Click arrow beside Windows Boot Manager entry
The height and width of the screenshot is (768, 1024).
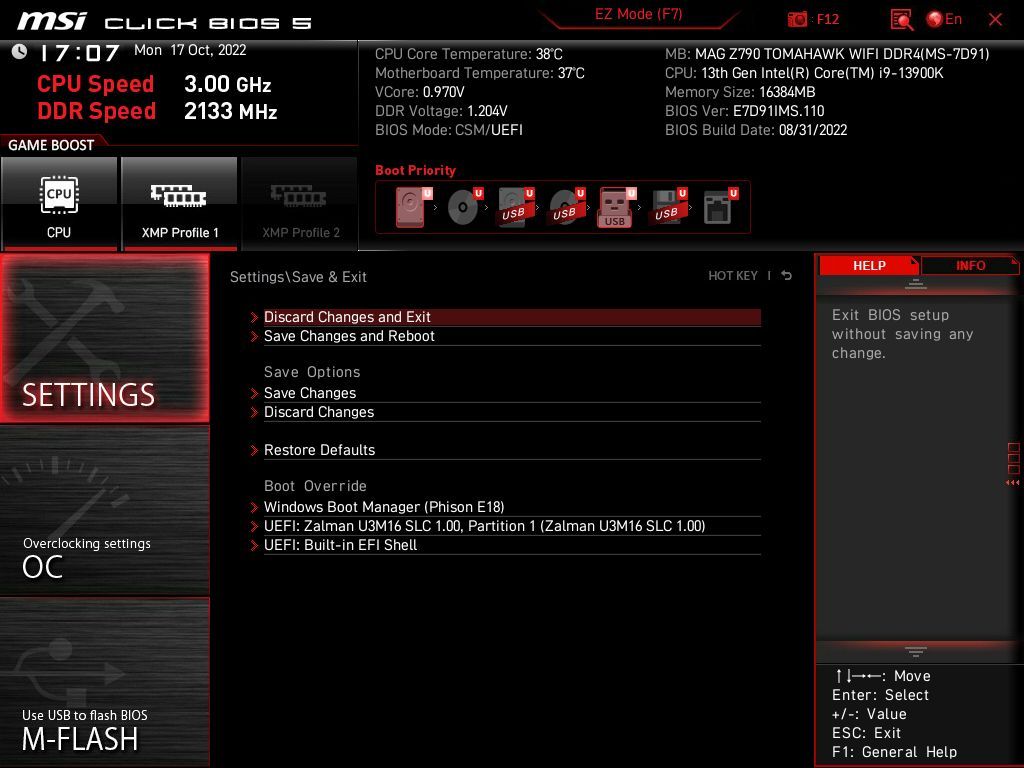[254, 507]
